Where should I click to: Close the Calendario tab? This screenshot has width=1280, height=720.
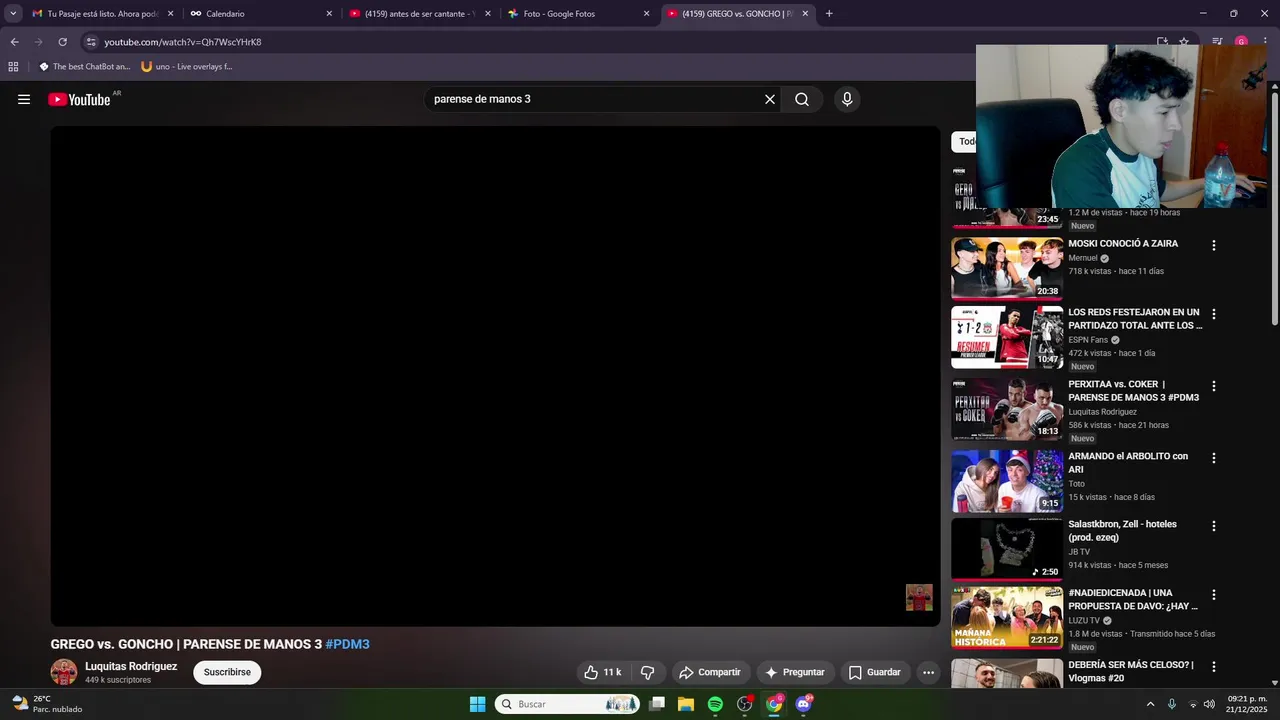point(329,14)
